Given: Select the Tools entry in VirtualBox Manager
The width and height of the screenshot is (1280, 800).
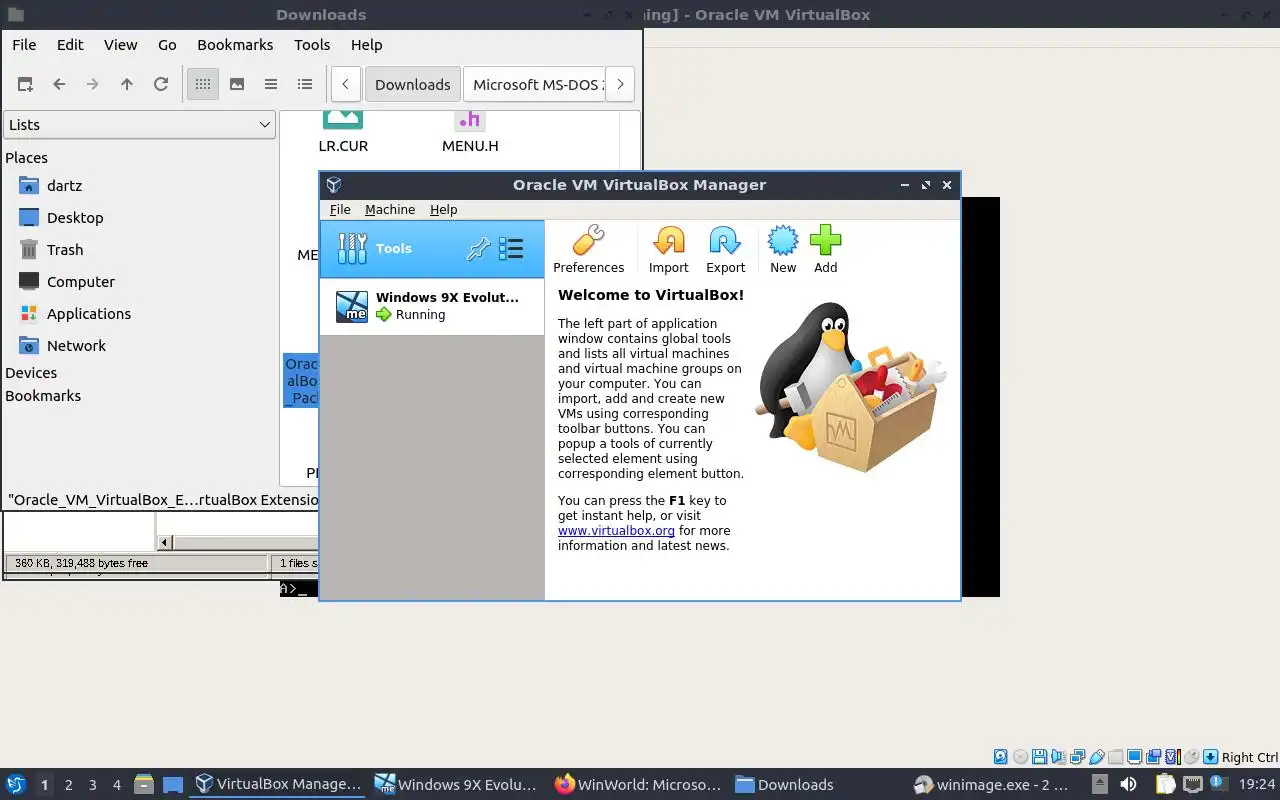Looking at the screenshot, I should [x=432, y=249].
